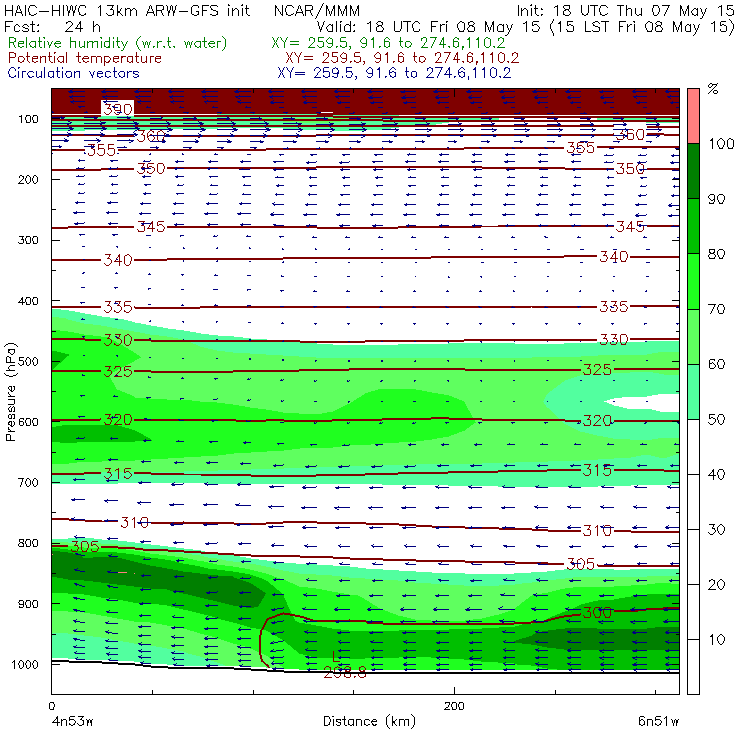Click the red 'L' low marker

point(336,656)
